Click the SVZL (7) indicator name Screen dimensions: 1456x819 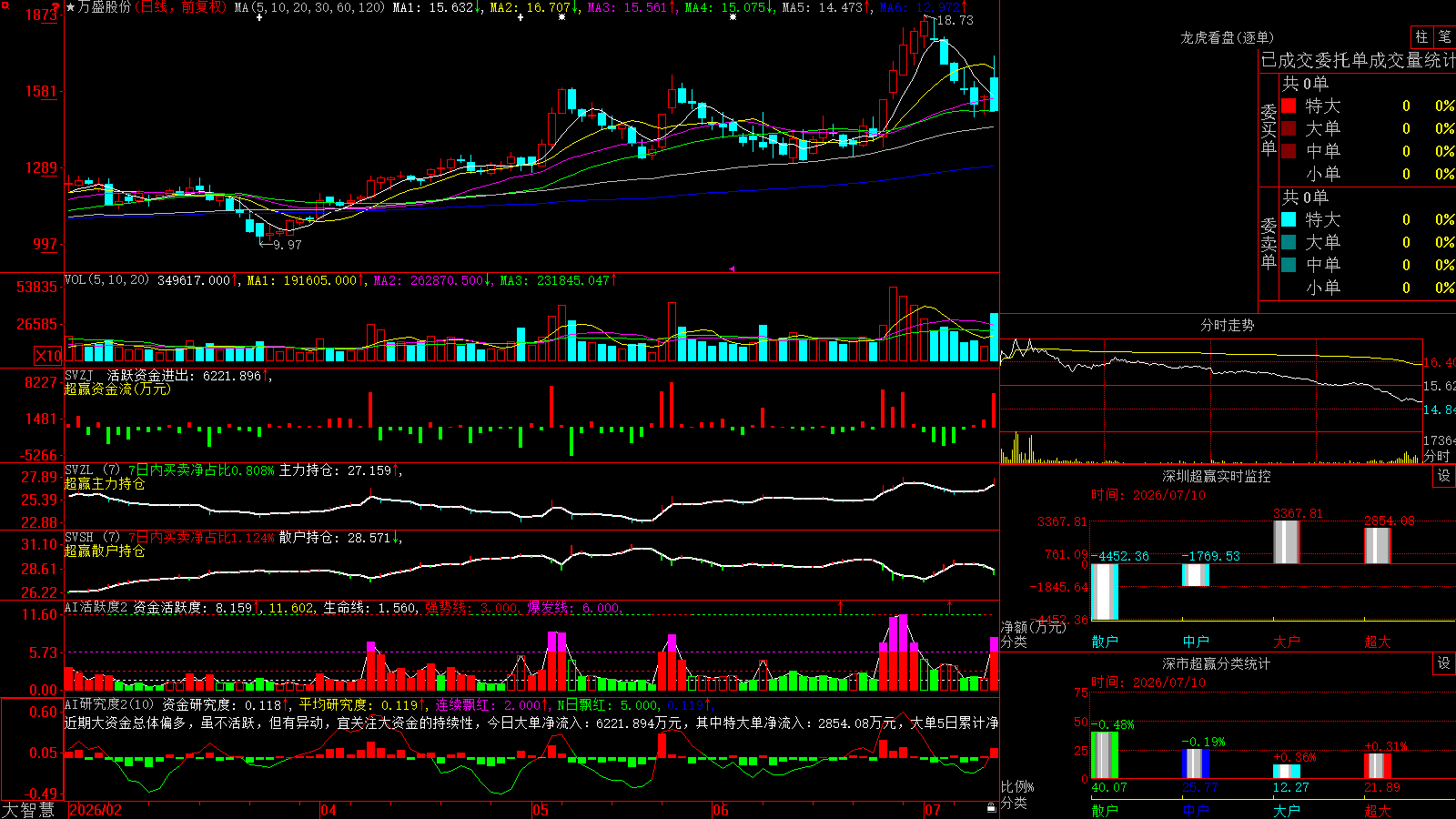pyautogui.click(x=92, y=470)
